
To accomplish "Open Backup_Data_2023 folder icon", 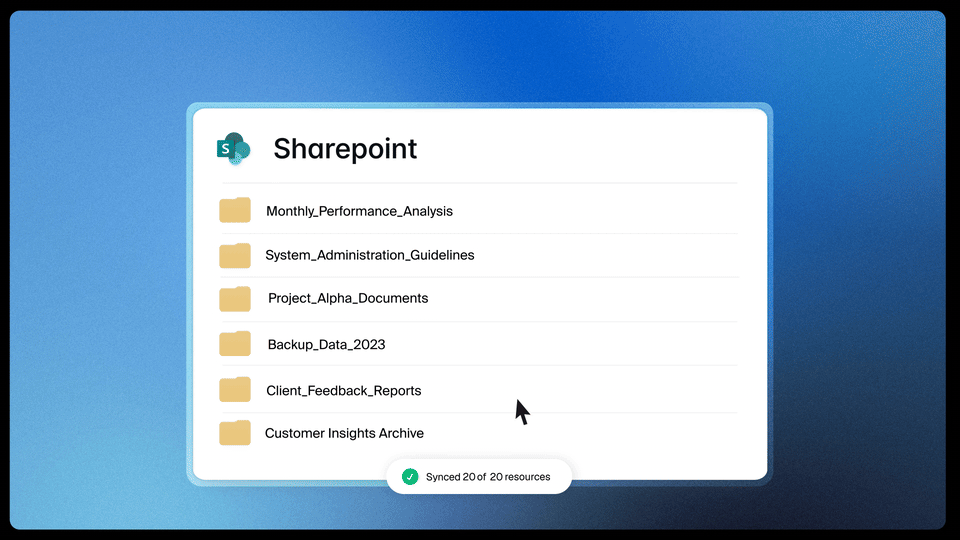I will pos(235,343).
